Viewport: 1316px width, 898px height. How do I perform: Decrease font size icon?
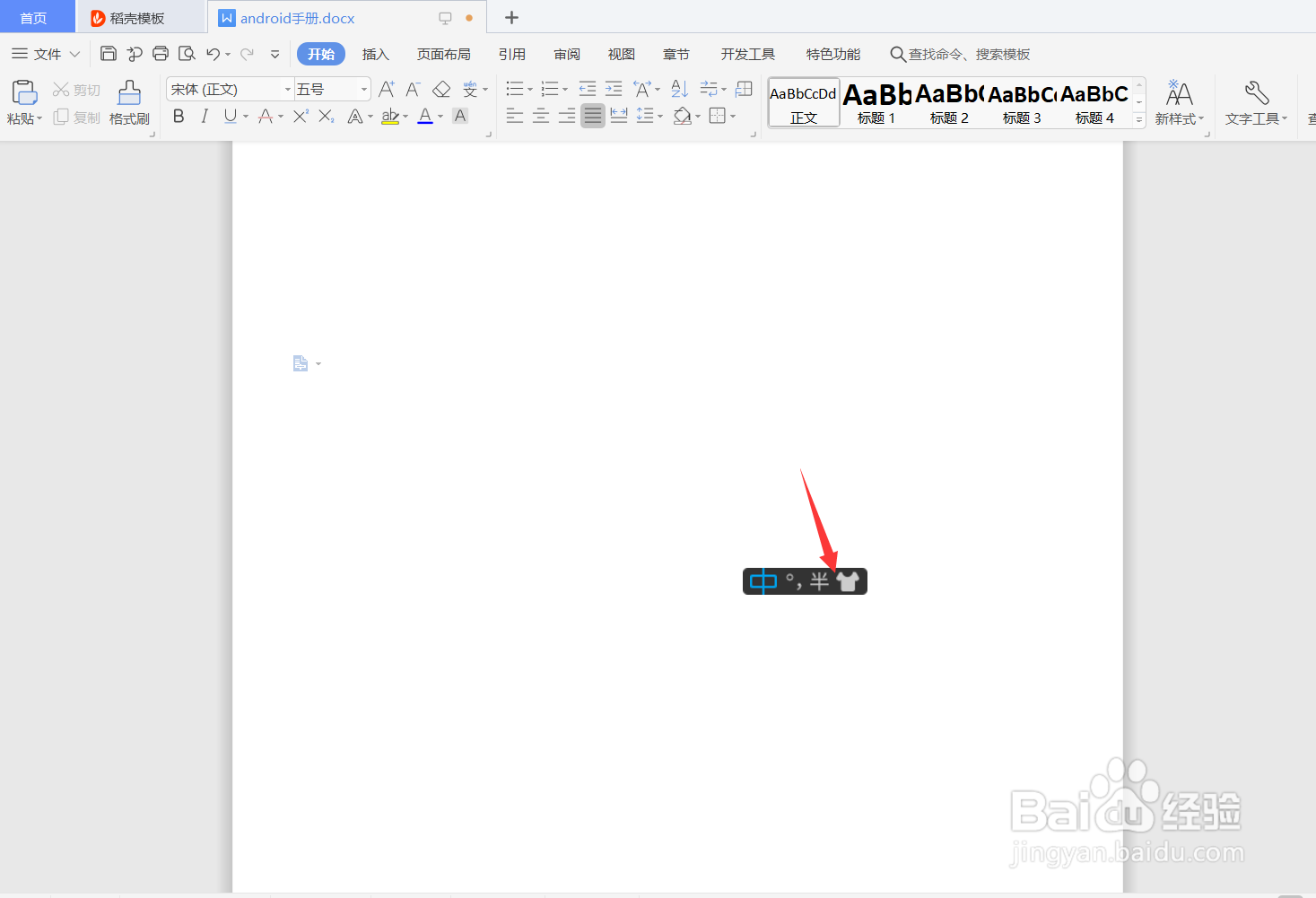(x=413, y=89)
